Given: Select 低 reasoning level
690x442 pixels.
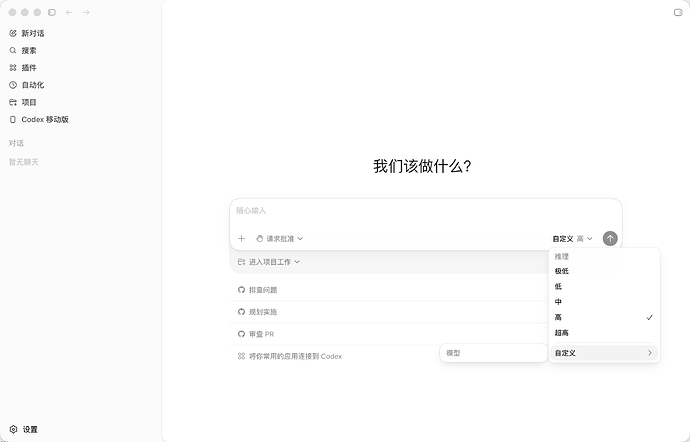Looking at the screenshot, I should [604, 287].
